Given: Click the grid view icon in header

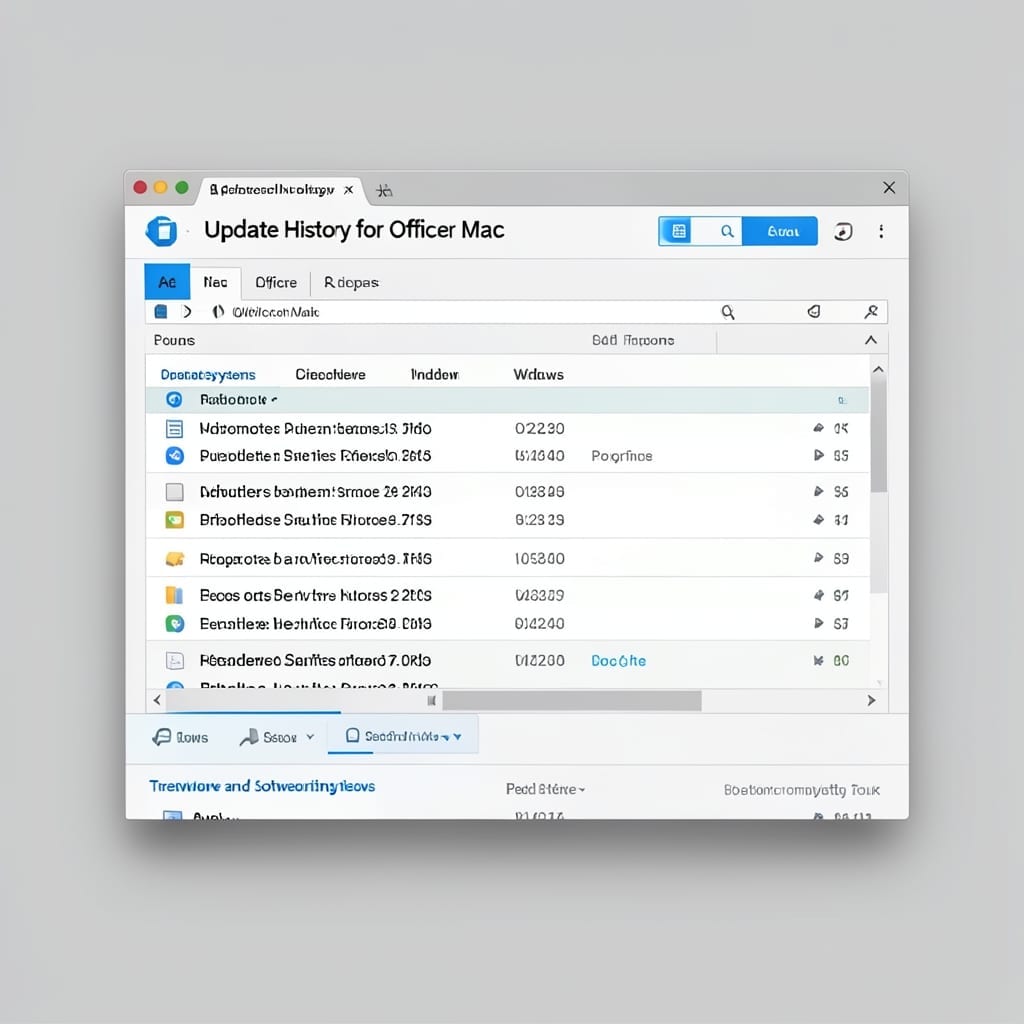Looking at the screenshot, I should pos(679,231).
